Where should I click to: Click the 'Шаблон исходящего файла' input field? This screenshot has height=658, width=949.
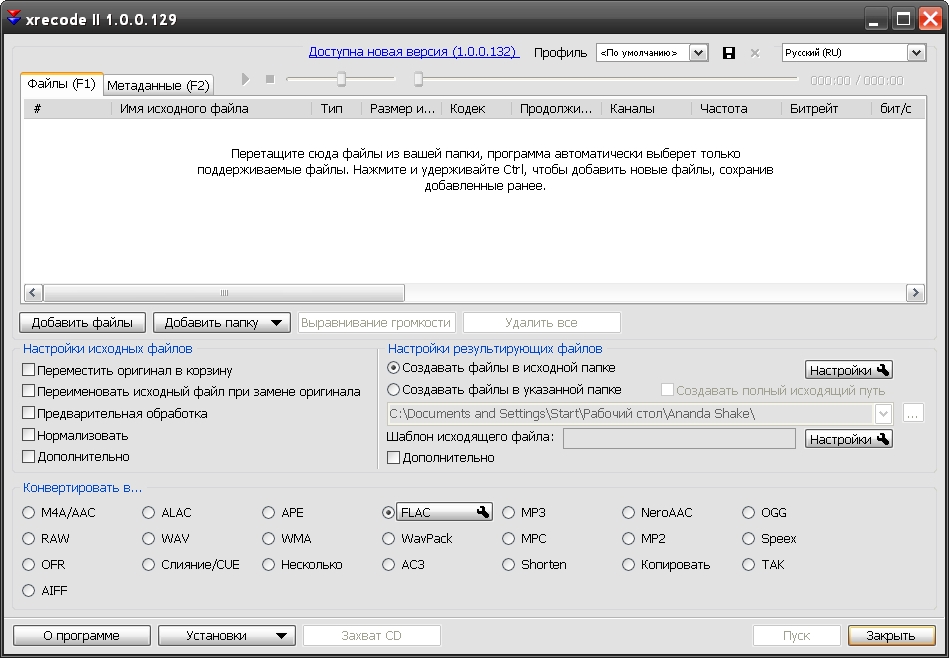tap(679, 439)
